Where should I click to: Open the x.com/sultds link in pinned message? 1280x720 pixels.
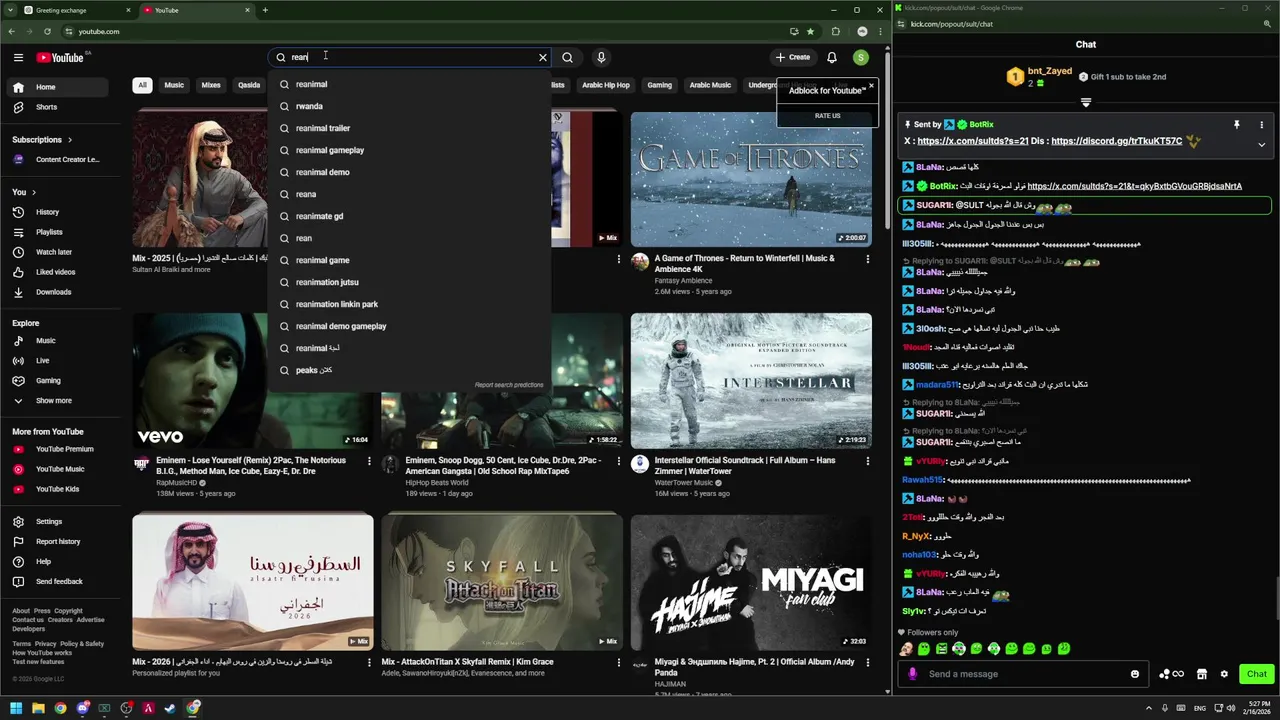pos(973,141)
